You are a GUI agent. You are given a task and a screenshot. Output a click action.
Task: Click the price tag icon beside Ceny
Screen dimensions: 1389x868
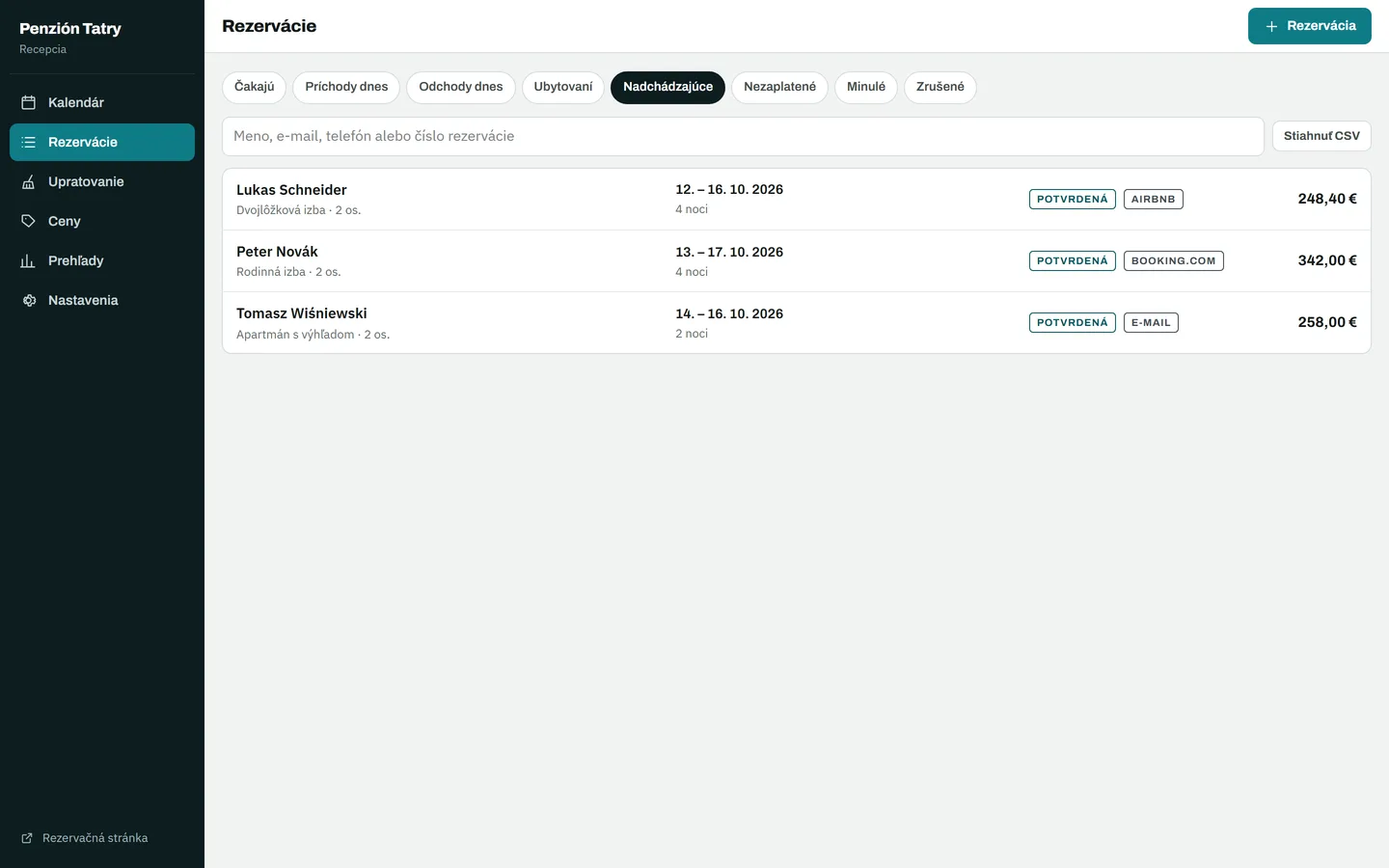point(29,221)
